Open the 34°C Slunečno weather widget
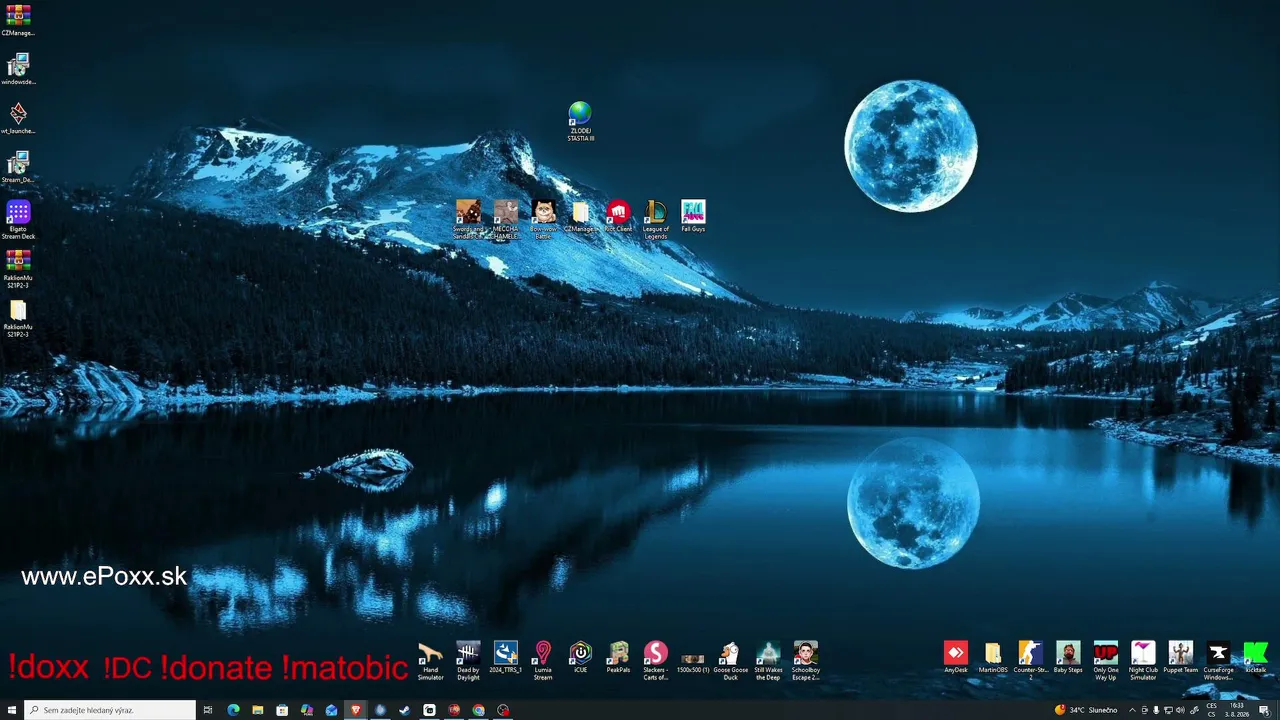 tap(1086, 710)
